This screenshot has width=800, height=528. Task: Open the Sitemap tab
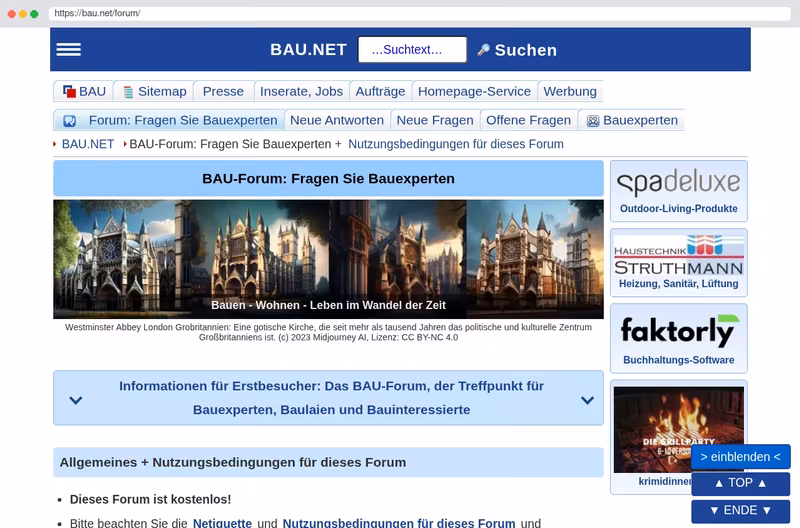pyautogui.click(x=155, y=91)
